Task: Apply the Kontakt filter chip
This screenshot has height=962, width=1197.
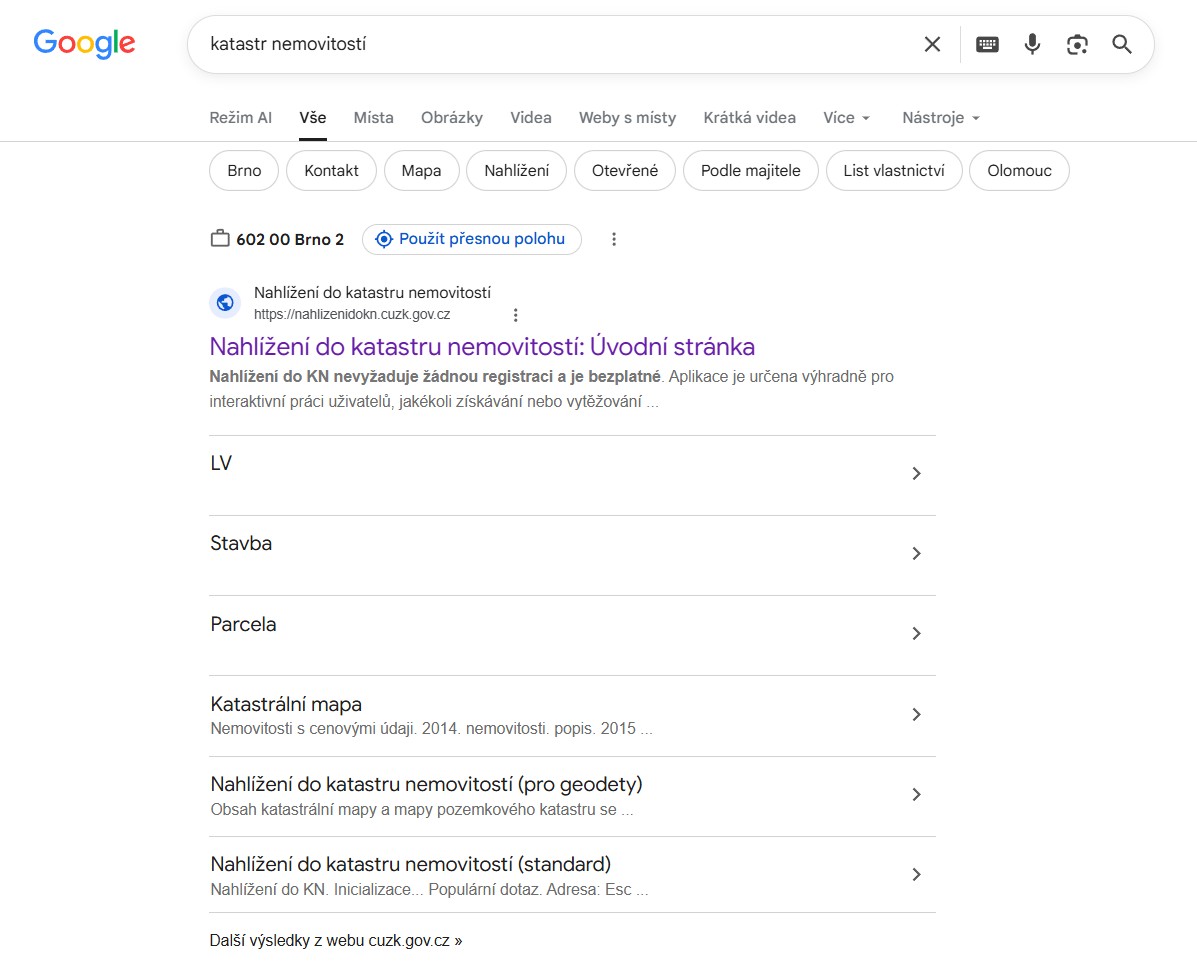Action: pyautogui.click(x=331, y=170)
